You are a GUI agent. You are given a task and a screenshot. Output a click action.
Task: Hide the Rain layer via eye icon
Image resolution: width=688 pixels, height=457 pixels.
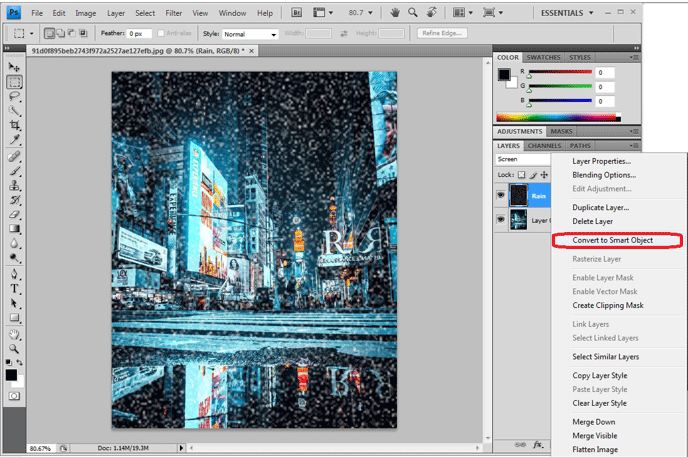point(501,196)
